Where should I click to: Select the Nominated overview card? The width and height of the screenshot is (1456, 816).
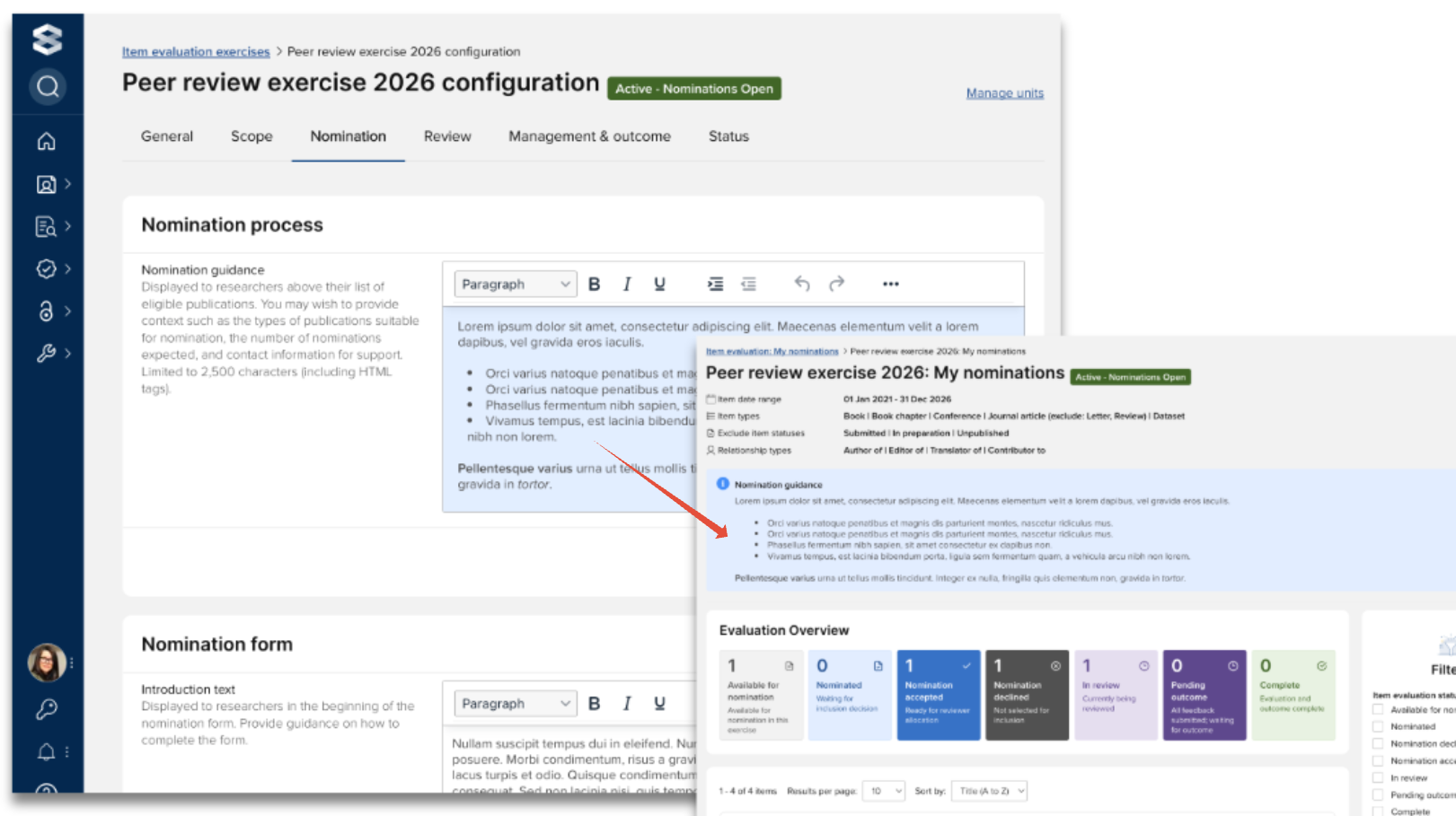(850, 696)
